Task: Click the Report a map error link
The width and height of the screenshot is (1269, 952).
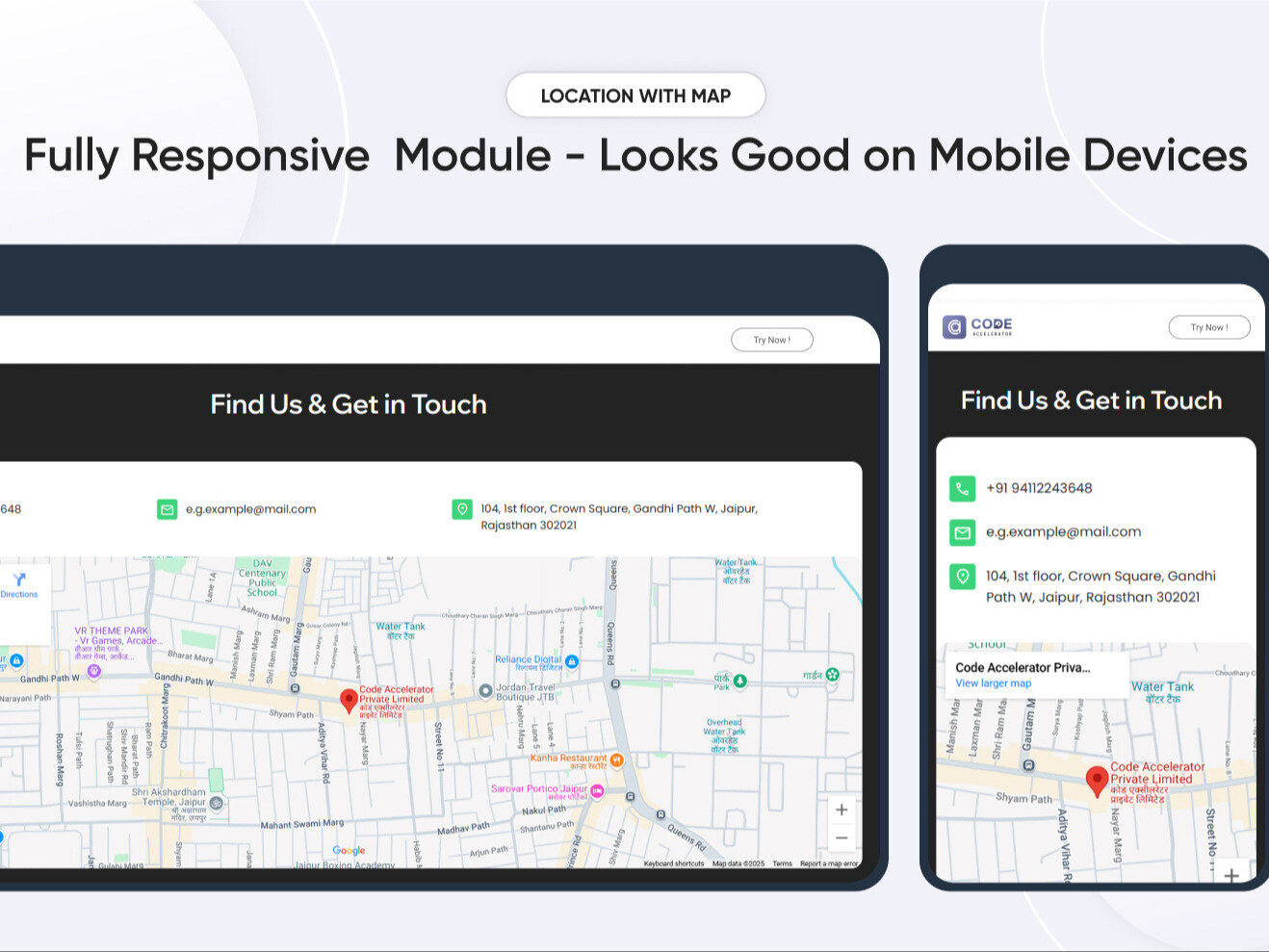Action: tap(828, 863)
